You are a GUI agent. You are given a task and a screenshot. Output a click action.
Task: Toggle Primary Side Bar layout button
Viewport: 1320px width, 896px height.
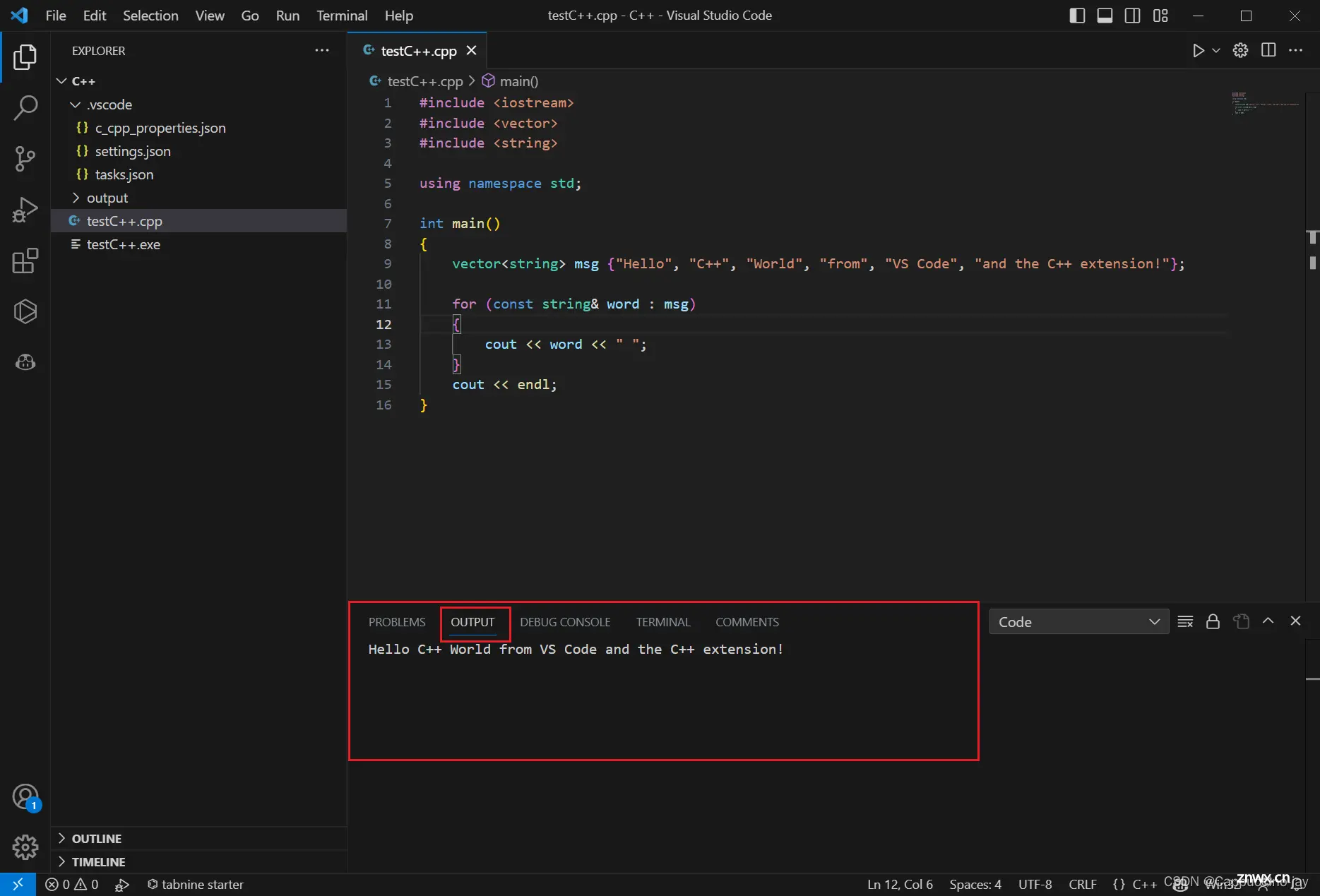1077,16
